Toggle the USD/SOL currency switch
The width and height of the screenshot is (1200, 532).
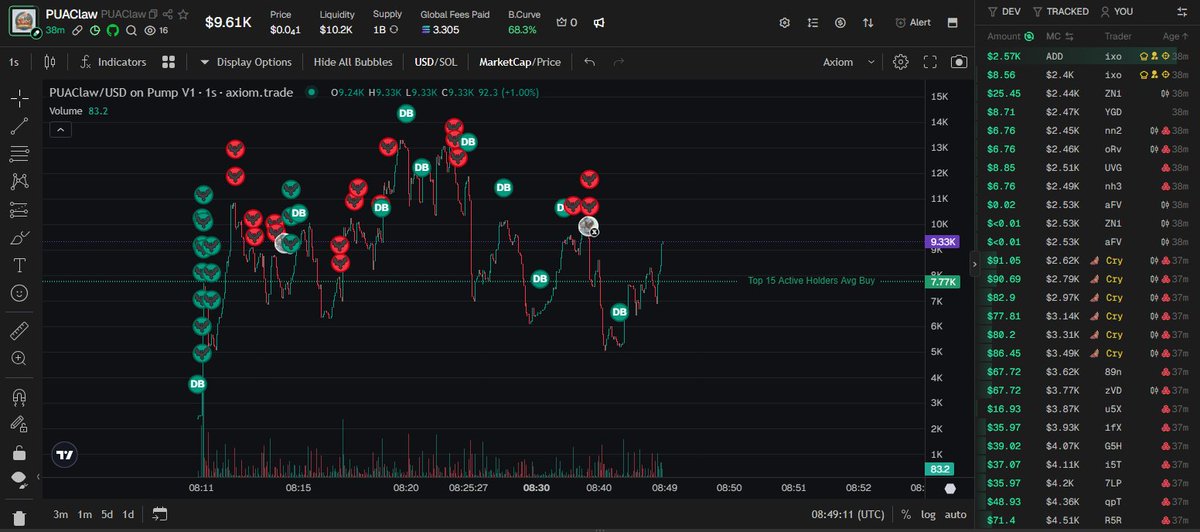pos(436,62)
